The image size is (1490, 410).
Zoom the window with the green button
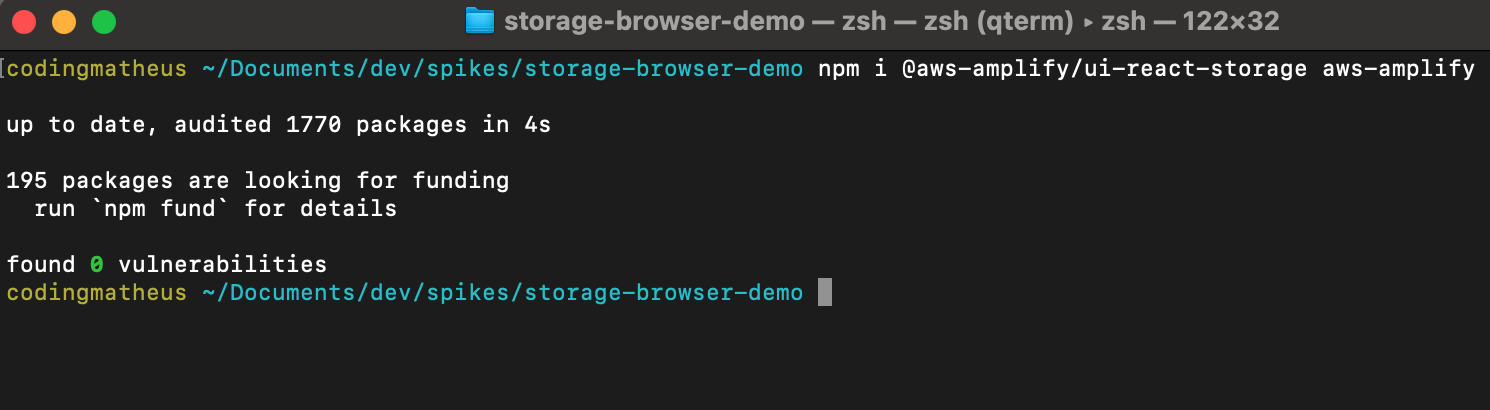[x=104, y=21]
